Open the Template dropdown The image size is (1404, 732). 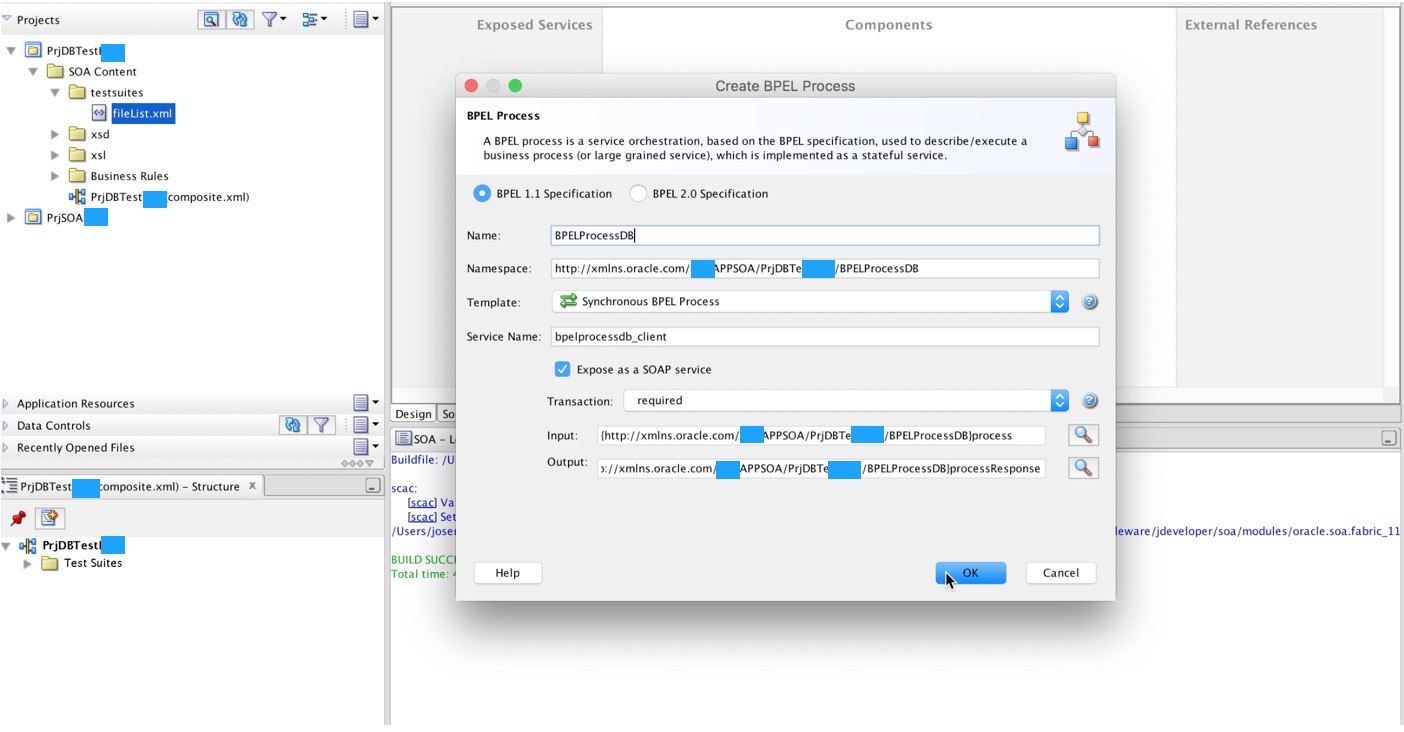pos(1059,301)
